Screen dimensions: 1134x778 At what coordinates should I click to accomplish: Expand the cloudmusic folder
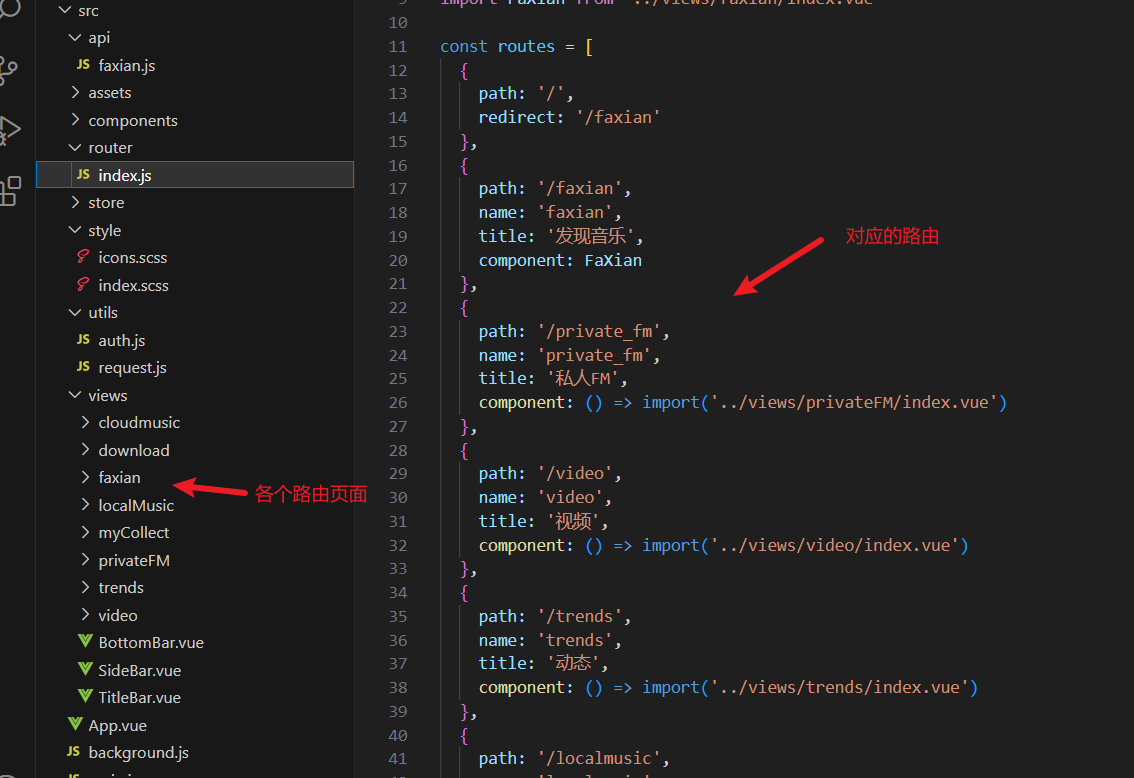(85, 422)
